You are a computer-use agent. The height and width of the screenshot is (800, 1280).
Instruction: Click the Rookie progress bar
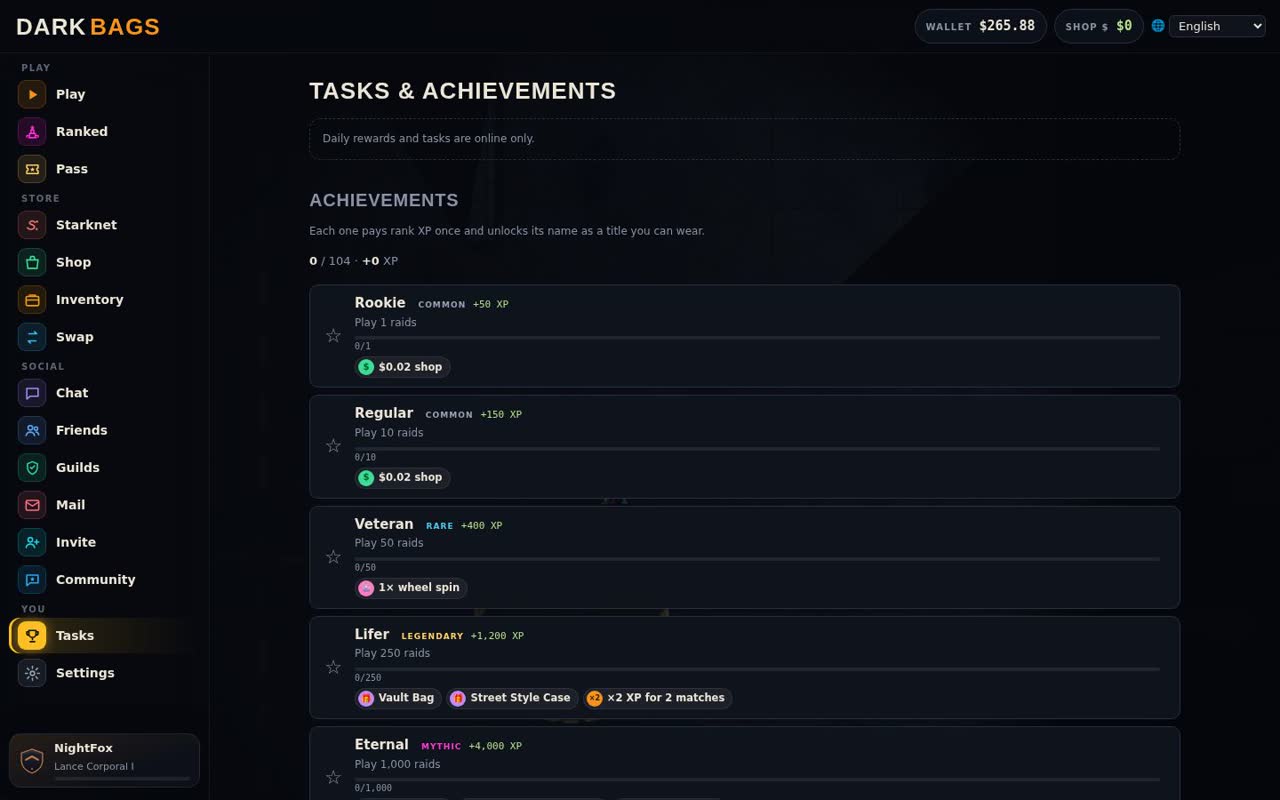pos(757,338)
